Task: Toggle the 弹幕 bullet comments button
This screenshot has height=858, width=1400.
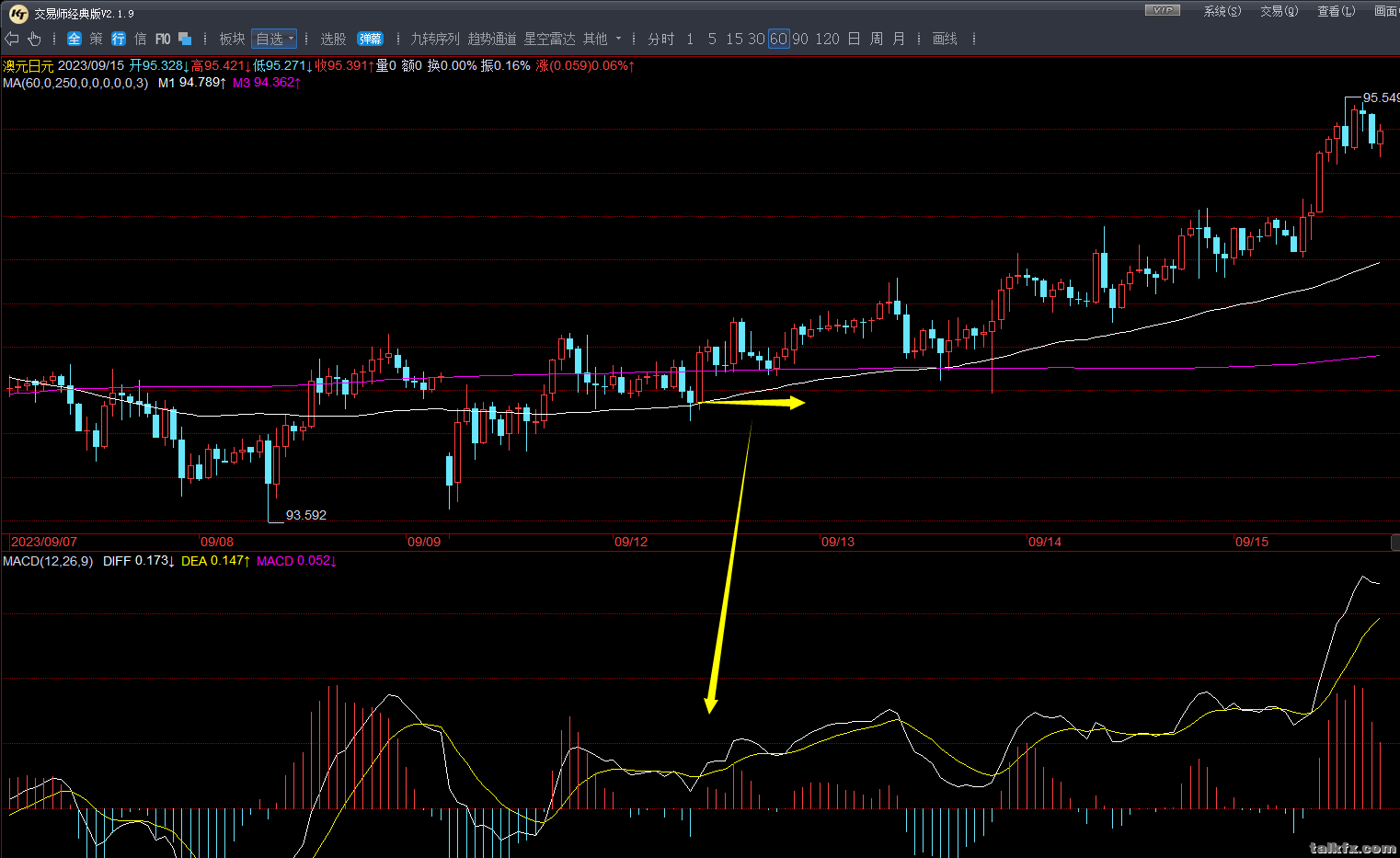Action: [371, 39]
